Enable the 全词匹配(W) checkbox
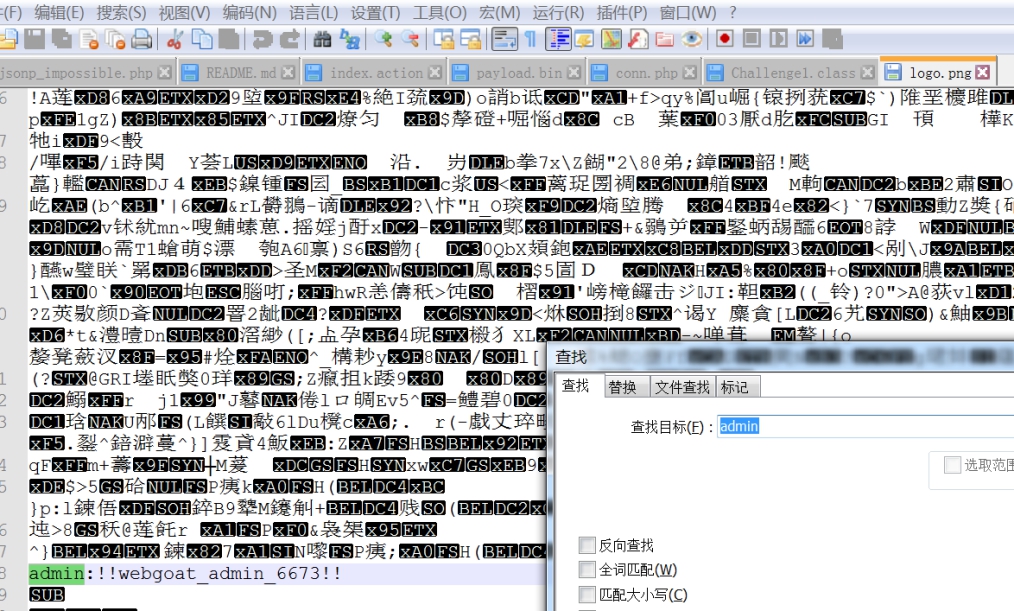The width and height of the screenshot is (1014, 611). pyautogui.click(x=587, y=570)
